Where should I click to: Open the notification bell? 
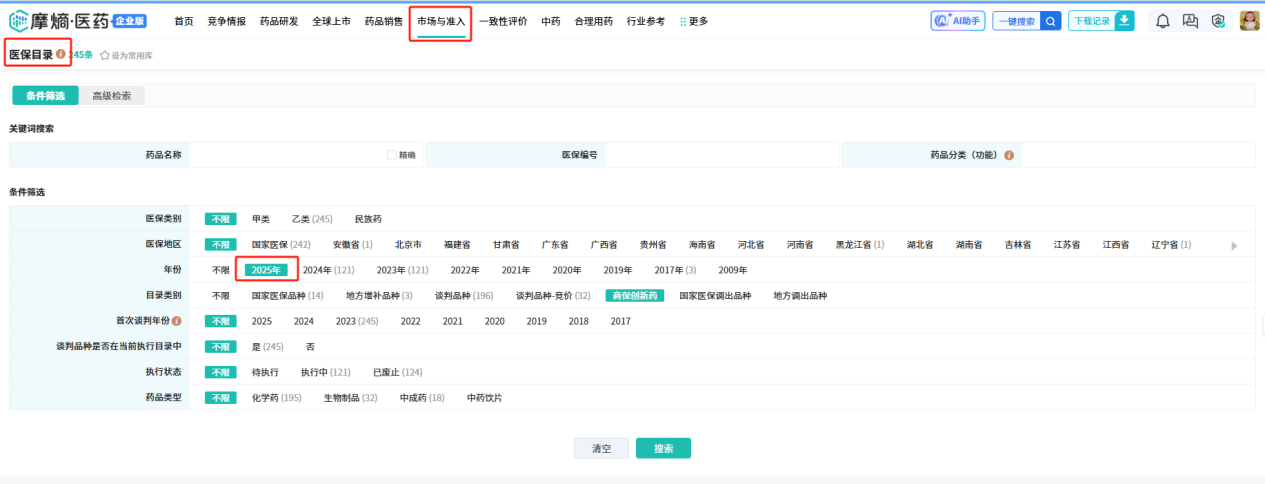[1162, 21]
